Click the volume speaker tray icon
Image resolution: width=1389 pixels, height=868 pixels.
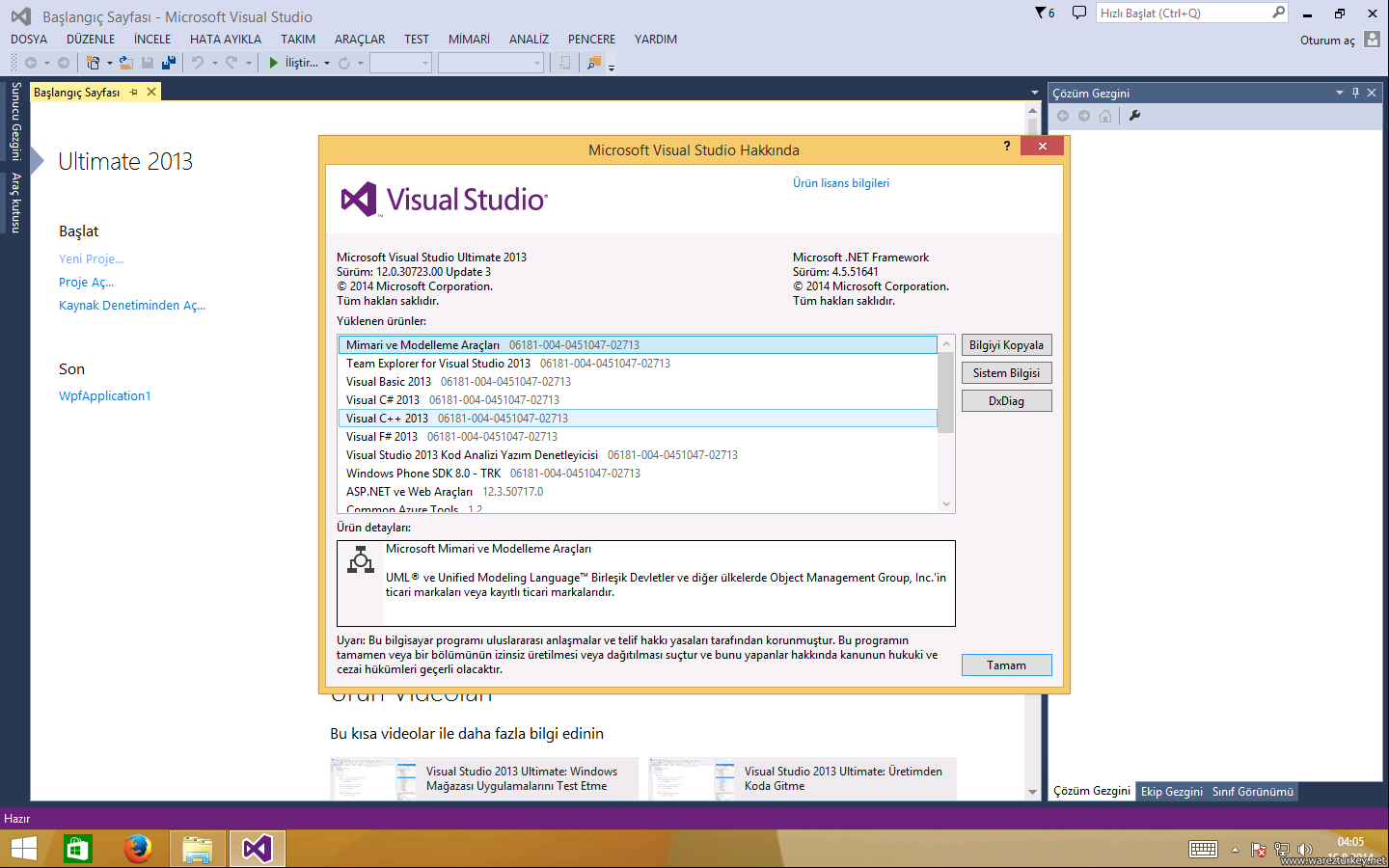tap(1304, 850)
